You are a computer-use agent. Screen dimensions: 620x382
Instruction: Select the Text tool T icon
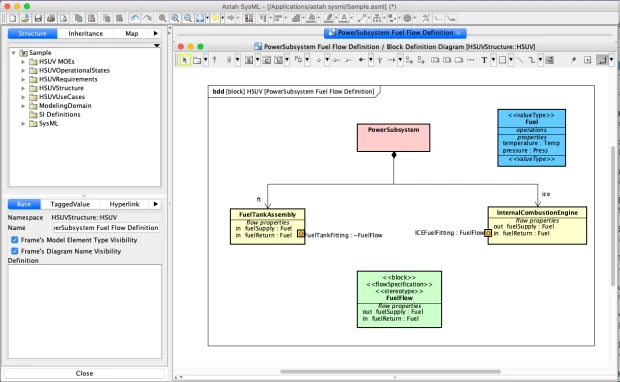click(484, 60)
